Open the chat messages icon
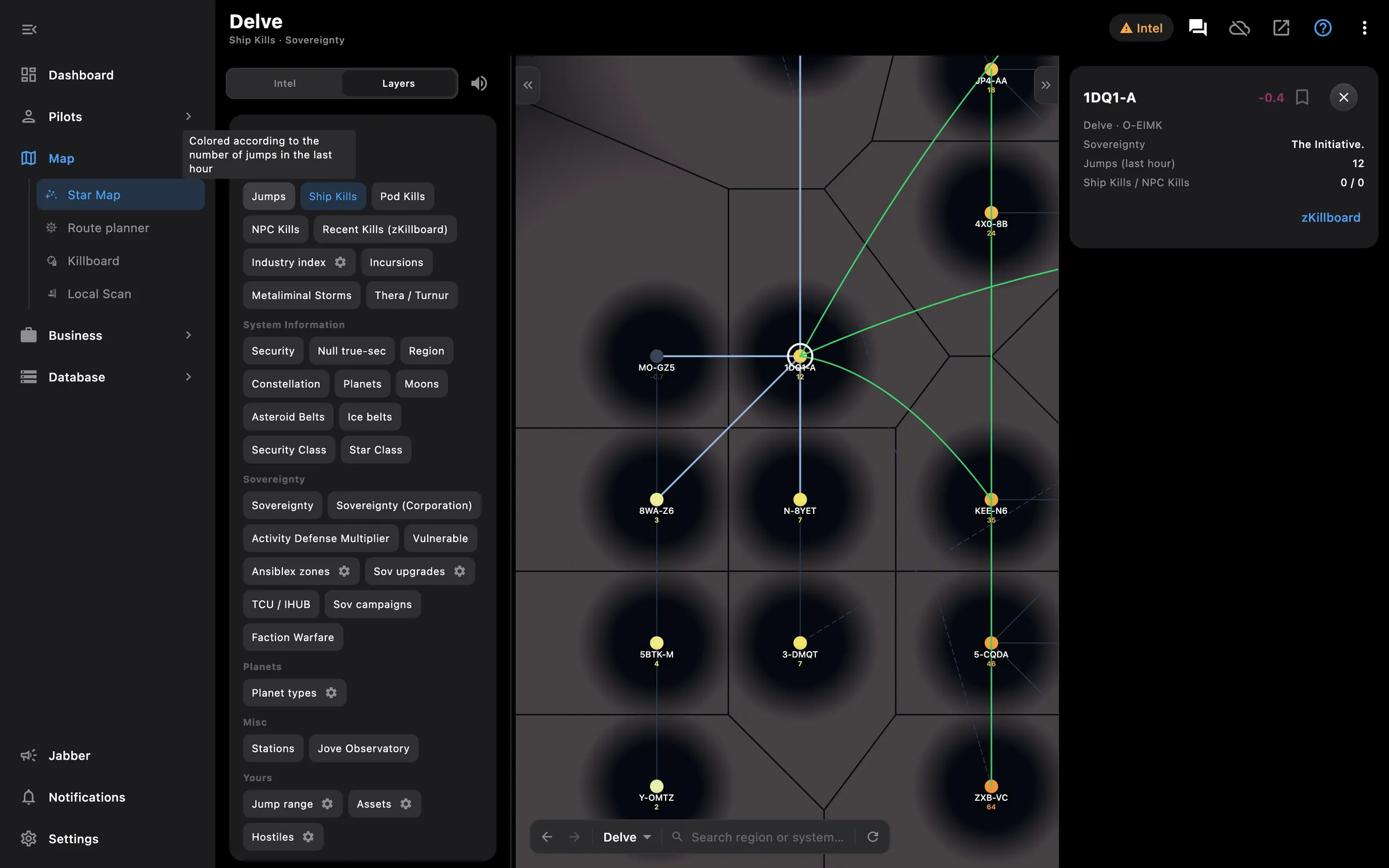Screen dimensions: 1389x868 pos(1197,28)
